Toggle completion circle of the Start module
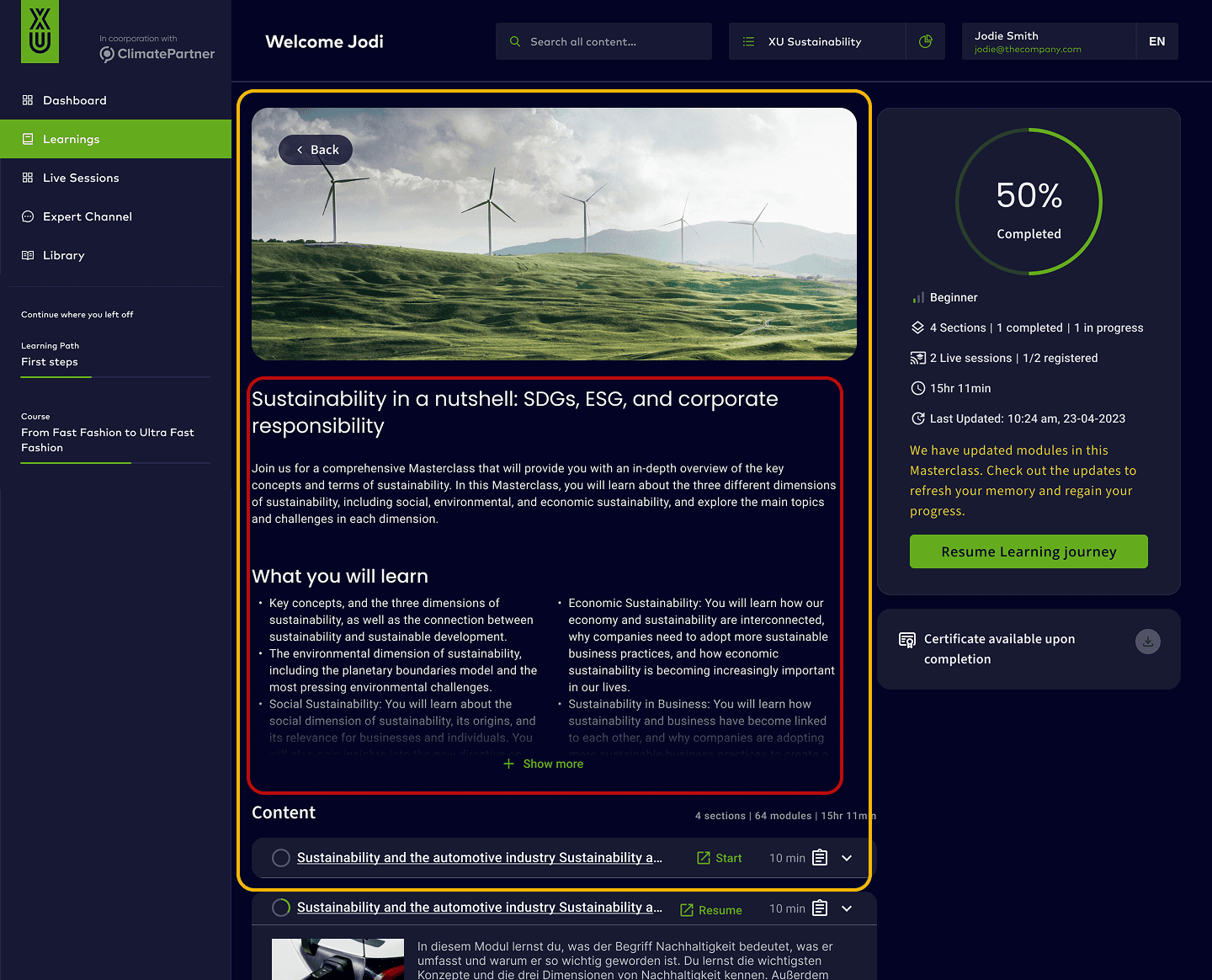 [x=281, y=858]
